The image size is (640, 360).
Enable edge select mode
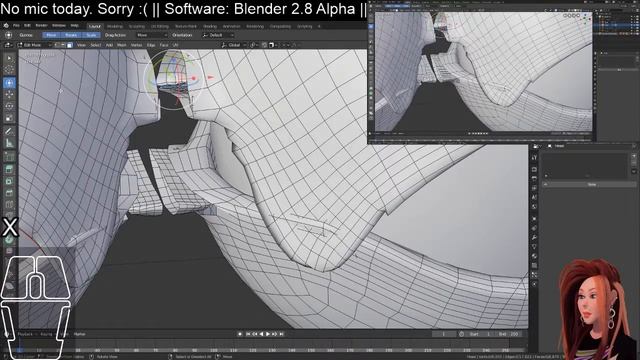pyautogui.click(x=63, y=45)
